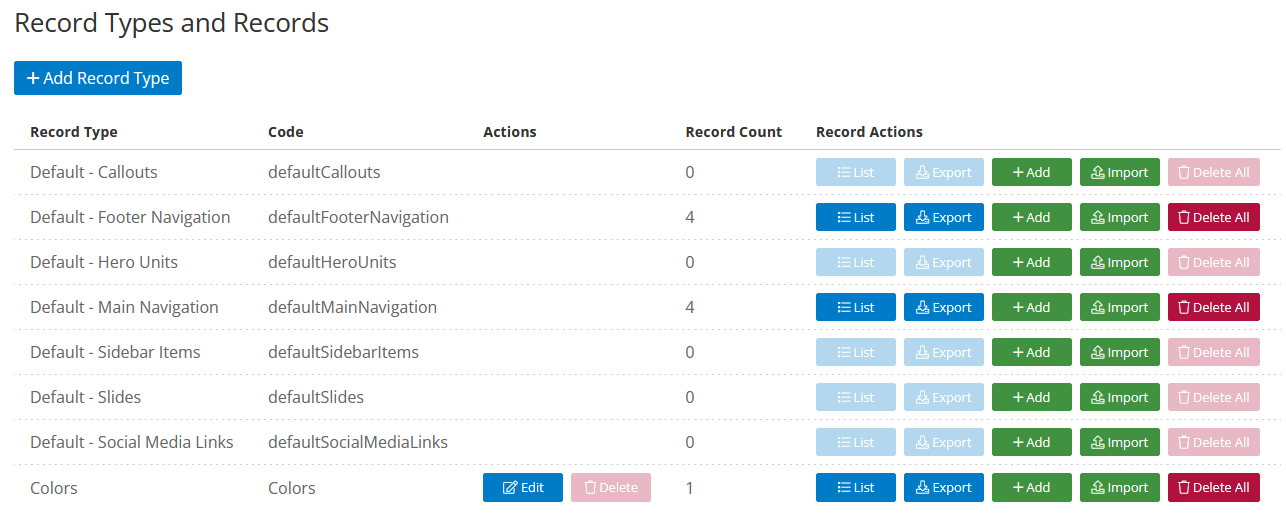Viewport: 1286px width, 514px height.
Task: Import into Default - Main Navigation
Action: coord(1120,307)
